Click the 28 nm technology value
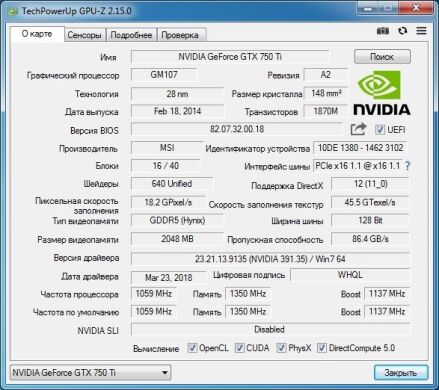The image size is (439, 390). point(177,94)
